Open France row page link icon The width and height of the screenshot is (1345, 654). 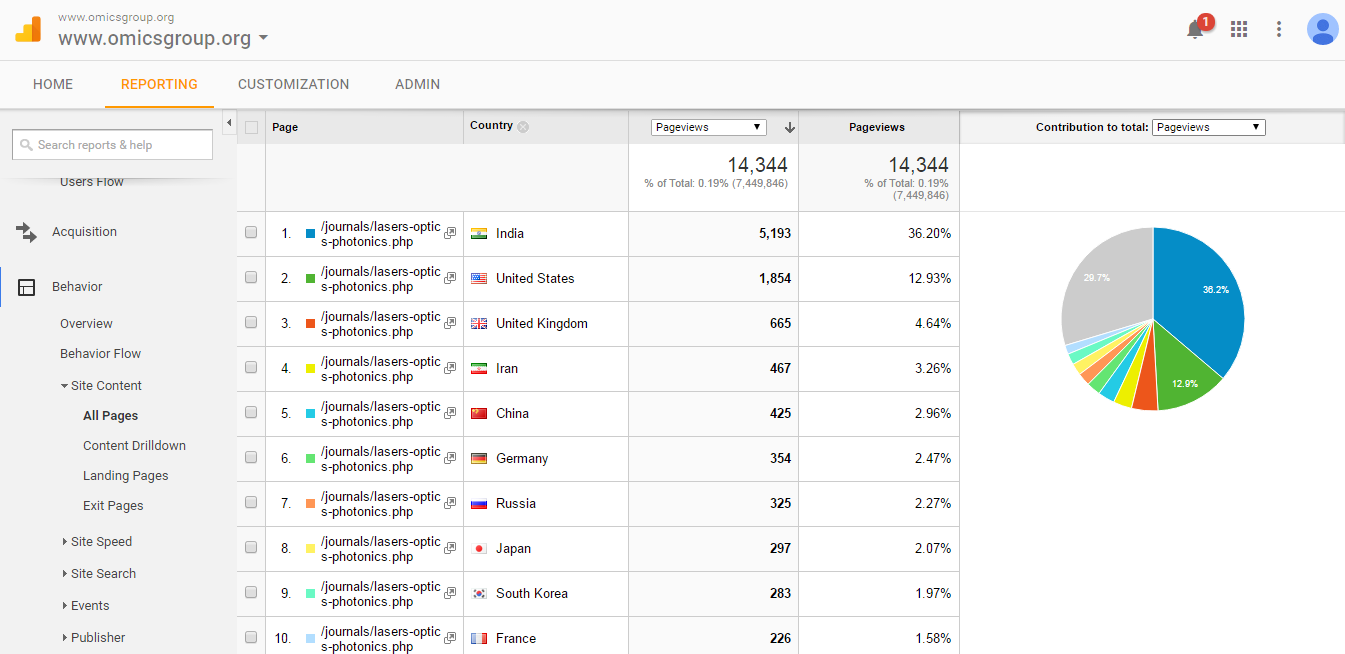450,638
